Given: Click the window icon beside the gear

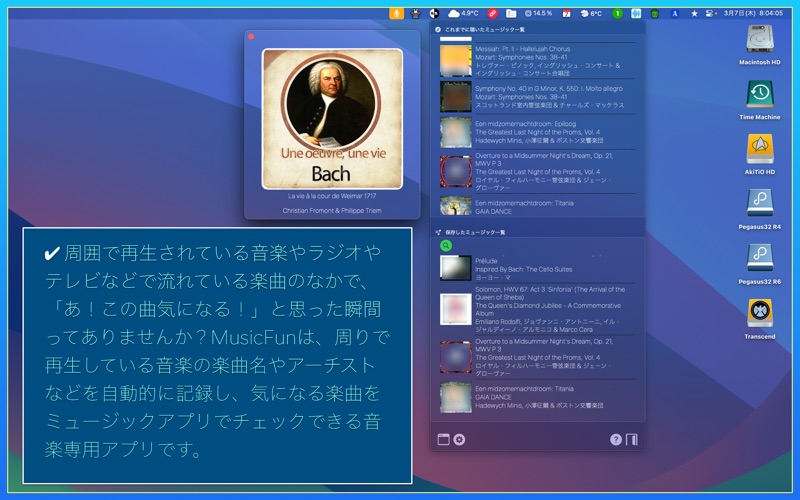Looking at the screenshot, I should 443,439.
